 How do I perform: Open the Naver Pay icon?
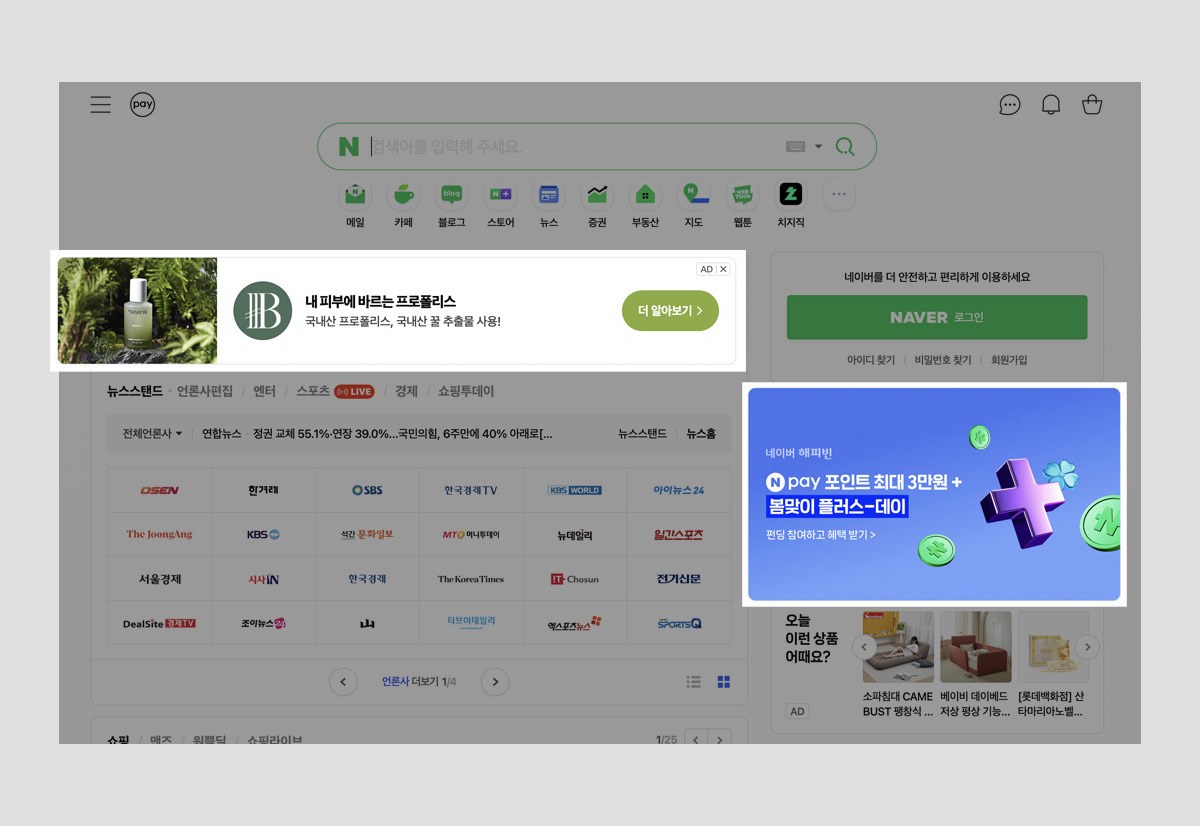(143, 104)
